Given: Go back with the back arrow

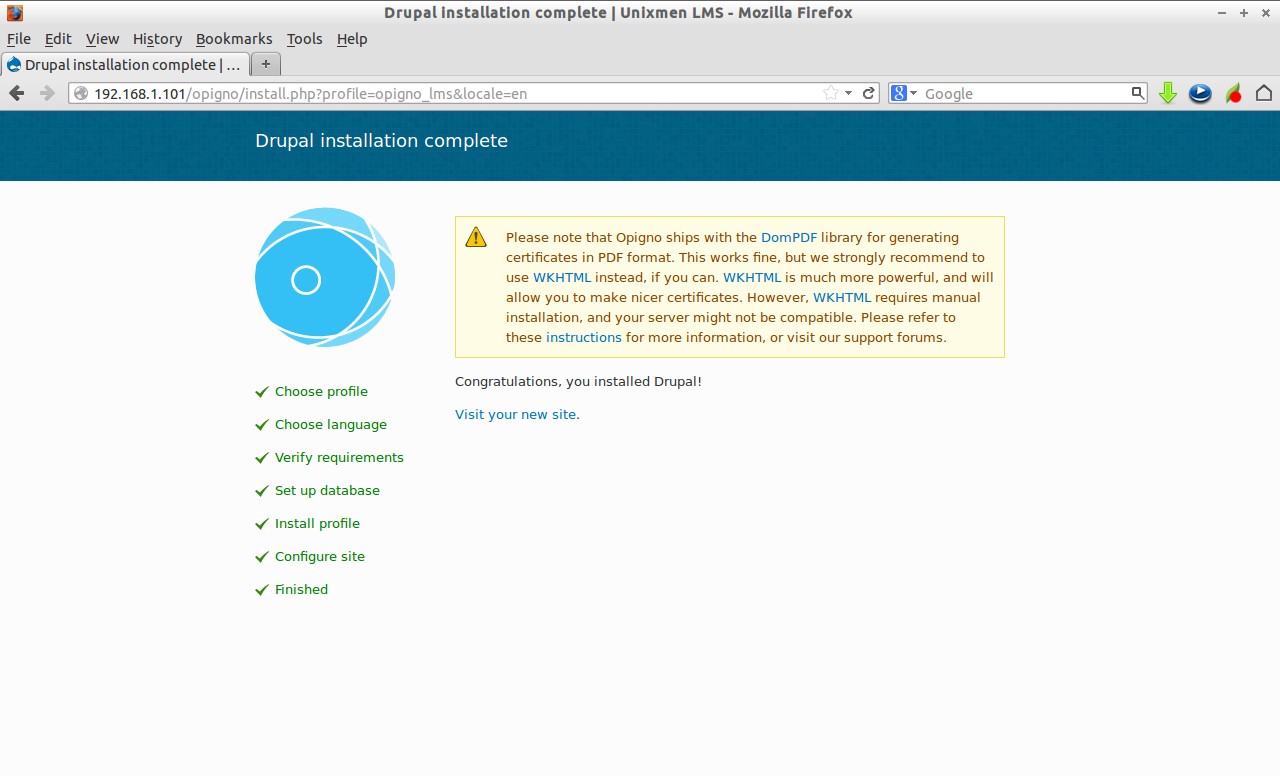Looking at the screenshot, I should click(17, 93).
